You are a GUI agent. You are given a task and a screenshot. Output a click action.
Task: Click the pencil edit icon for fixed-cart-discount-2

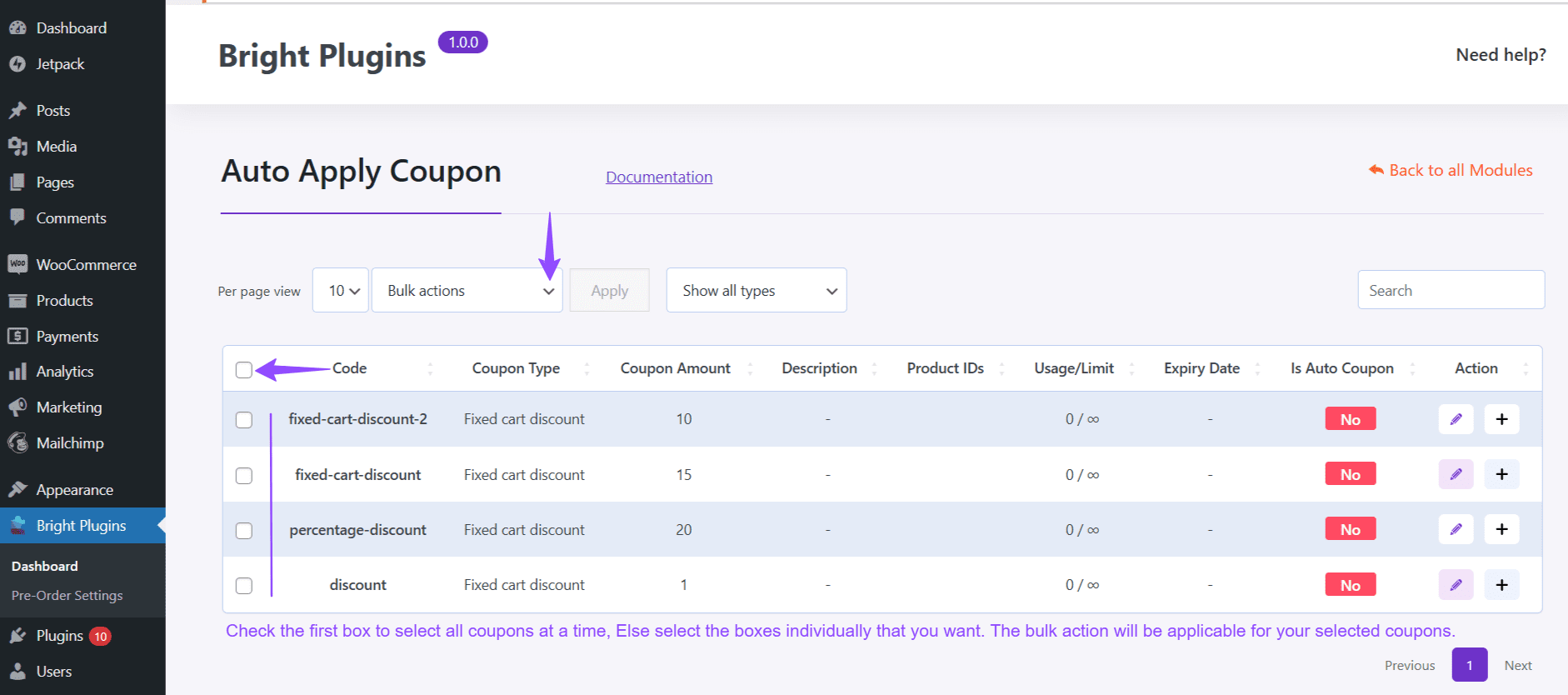[x=1456, y=419]
